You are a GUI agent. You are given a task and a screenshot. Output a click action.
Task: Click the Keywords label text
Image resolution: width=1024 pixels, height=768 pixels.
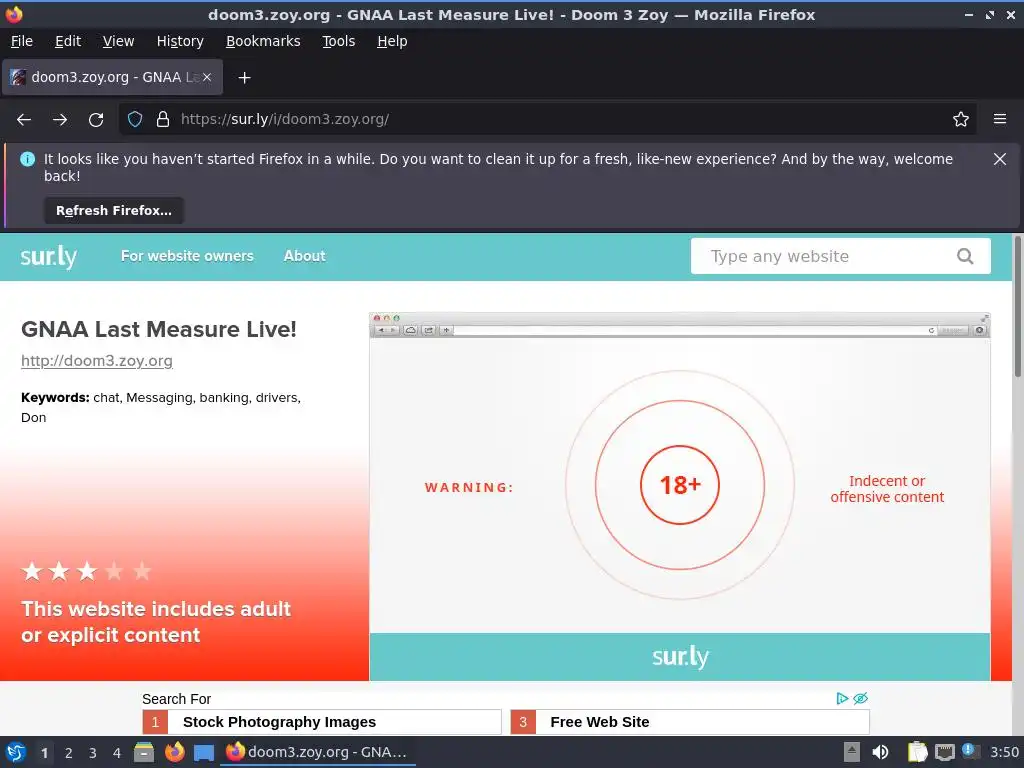[55, 398]
